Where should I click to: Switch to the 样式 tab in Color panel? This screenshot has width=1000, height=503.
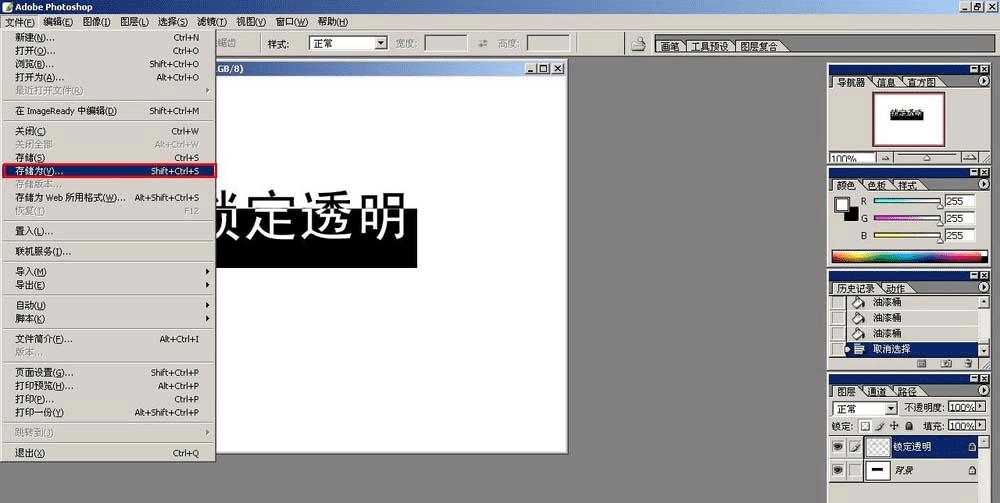tap(907, 186)
